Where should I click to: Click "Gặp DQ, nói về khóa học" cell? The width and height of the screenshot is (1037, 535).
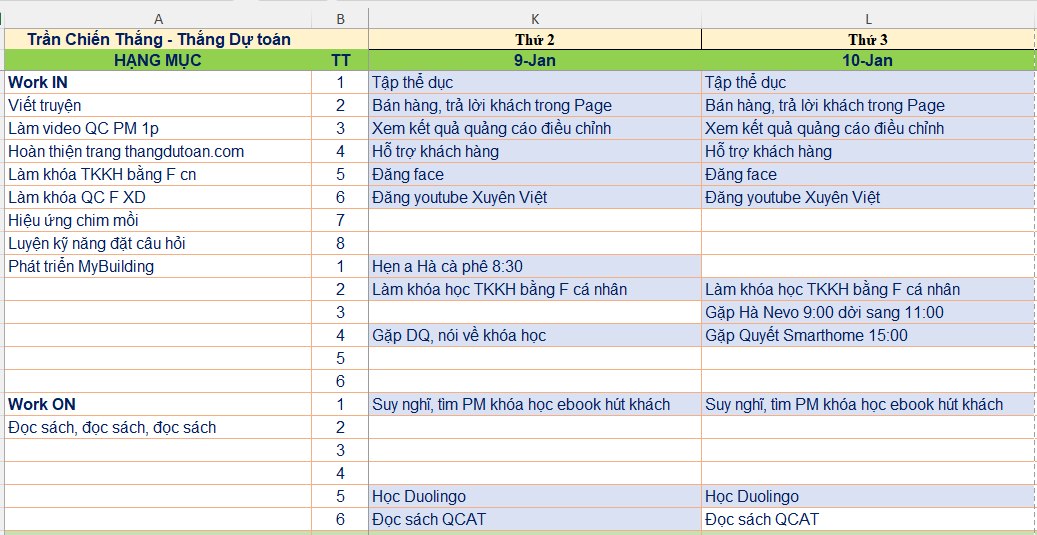[459, 336]
